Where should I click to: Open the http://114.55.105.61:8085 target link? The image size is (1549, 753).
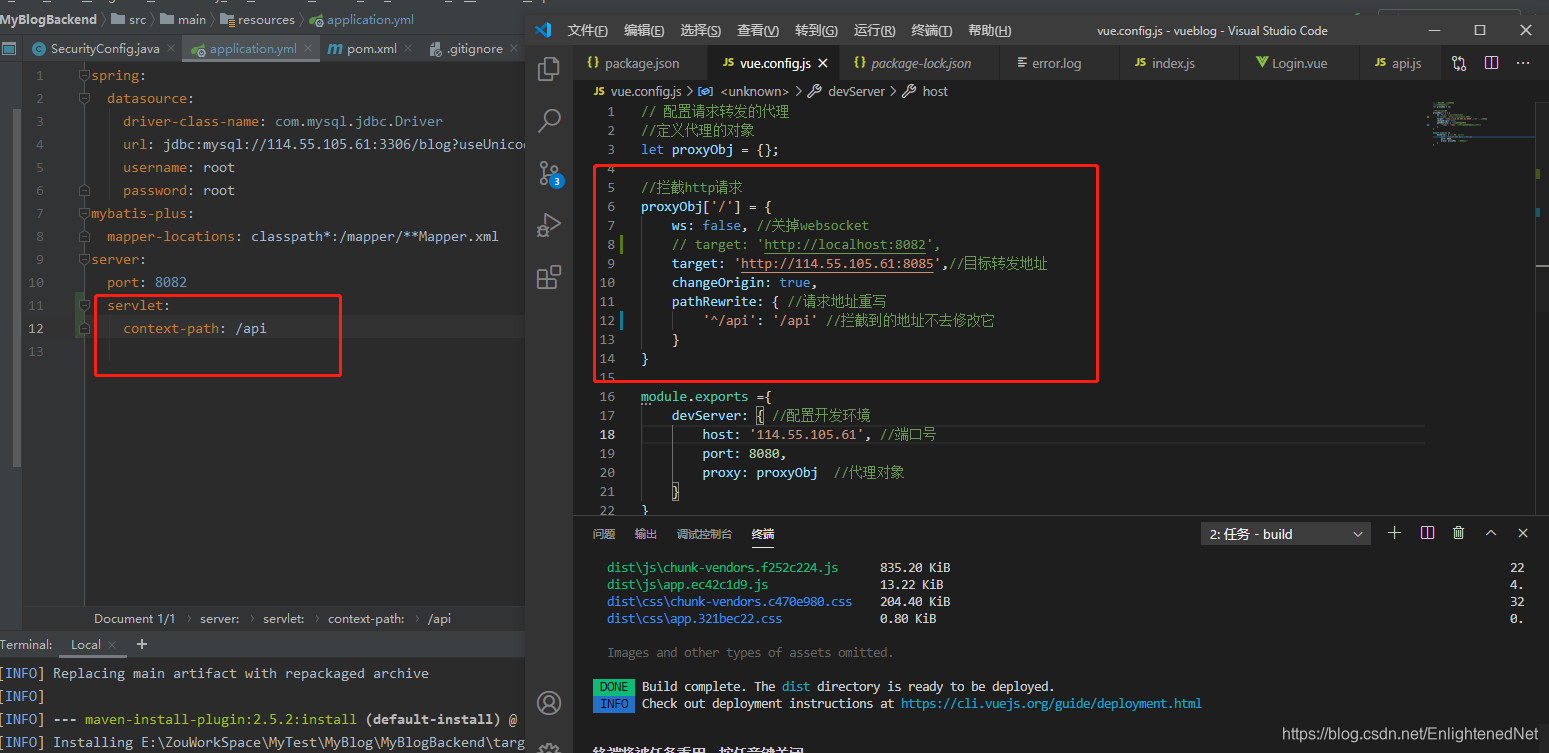coord(837,264)
